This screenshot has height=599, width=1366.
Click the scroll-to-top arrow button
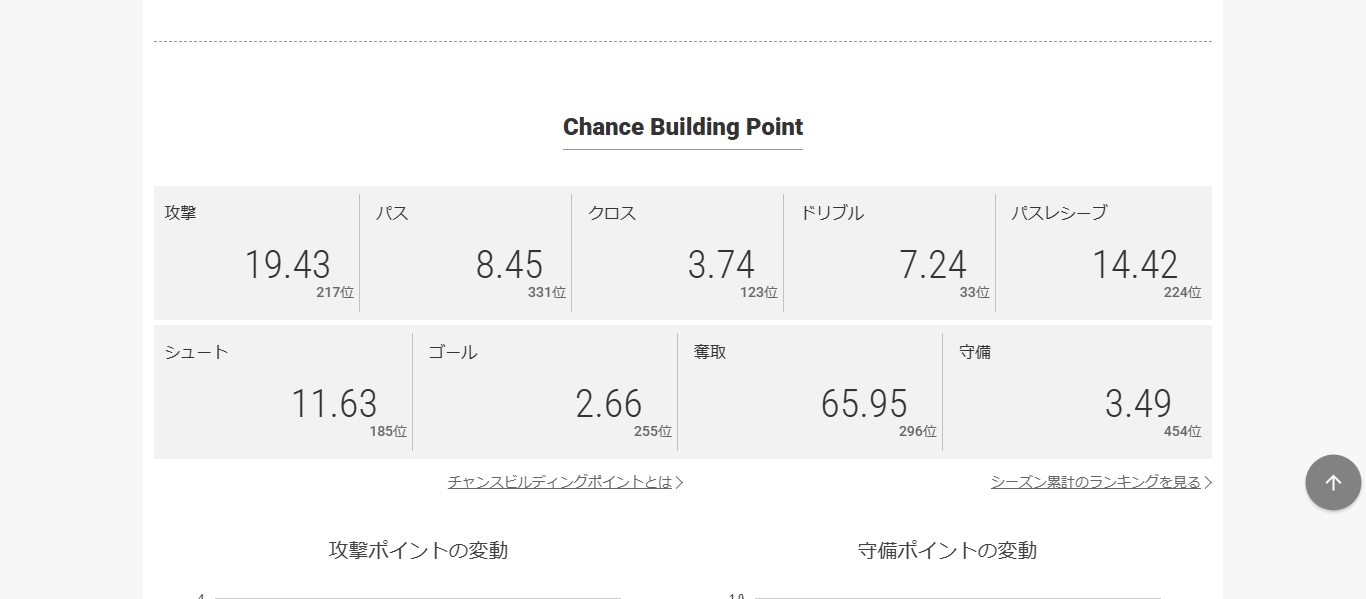point(1332,483)
